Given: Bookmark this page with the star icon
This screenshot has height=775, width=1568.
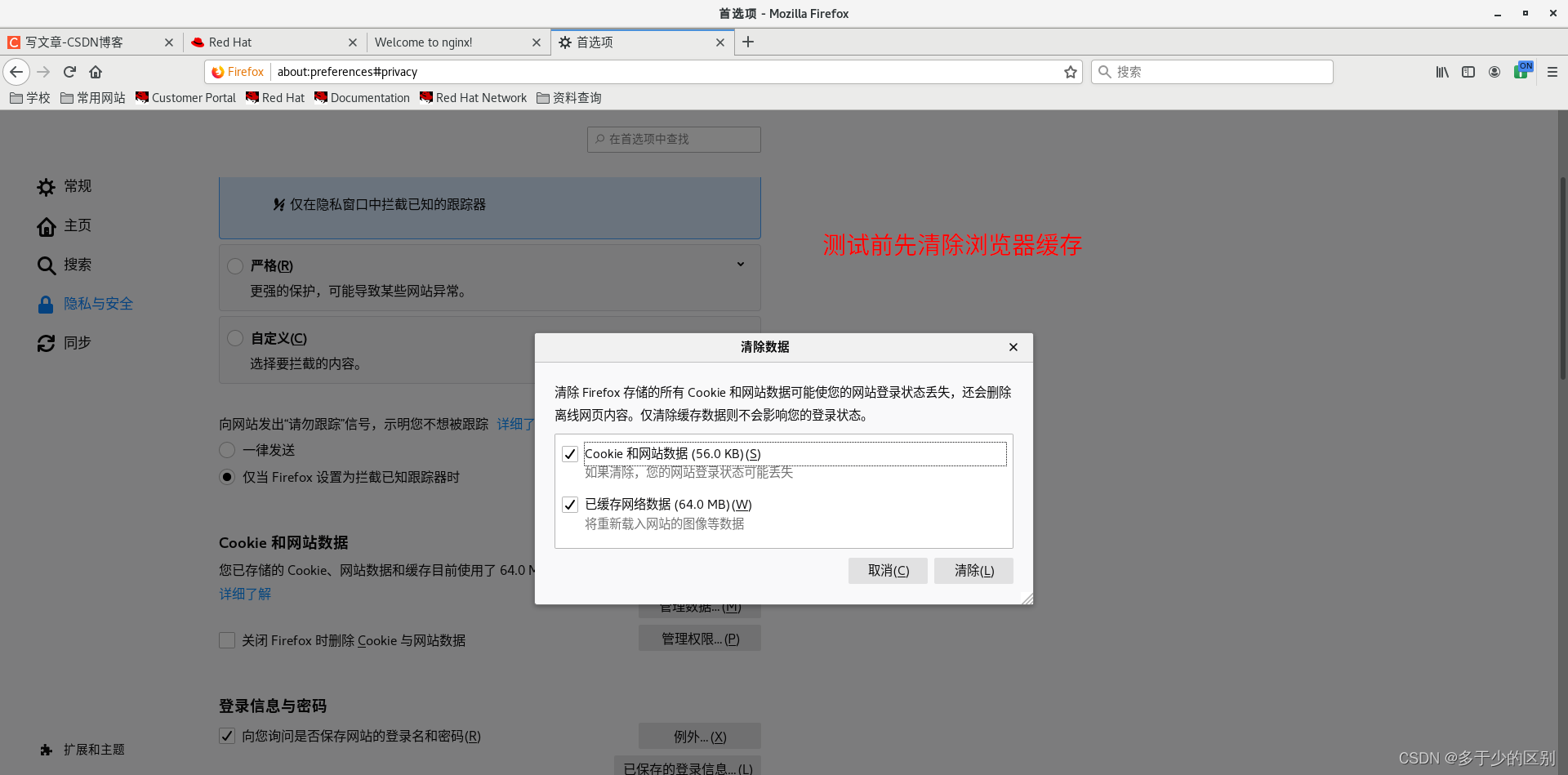Looking at the screenshot, I should pyautogui.click(x=1070, y=72).
